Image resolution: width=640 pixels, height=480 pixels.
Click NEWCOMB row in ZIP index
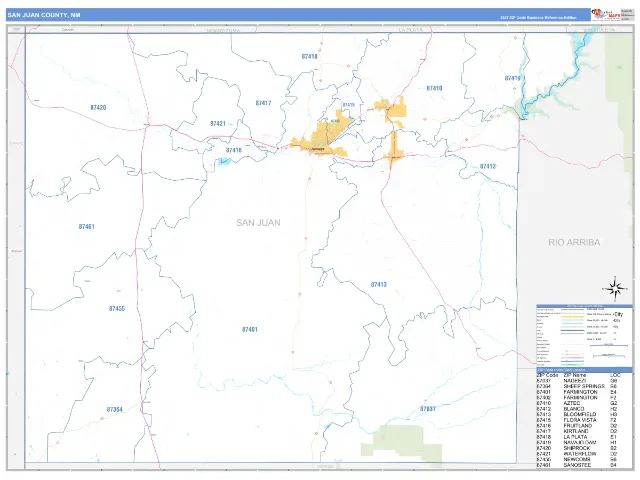point(577,460)
